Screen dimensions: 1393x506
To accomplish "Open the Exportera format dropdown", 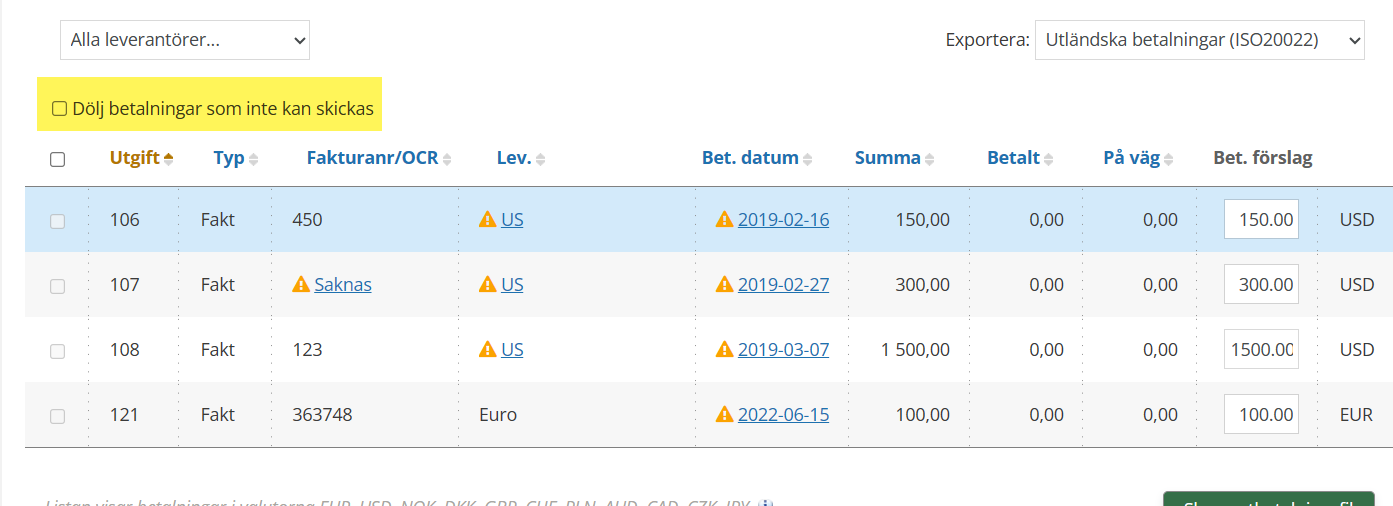I will pyautogui.click(x=1199, y=40).
